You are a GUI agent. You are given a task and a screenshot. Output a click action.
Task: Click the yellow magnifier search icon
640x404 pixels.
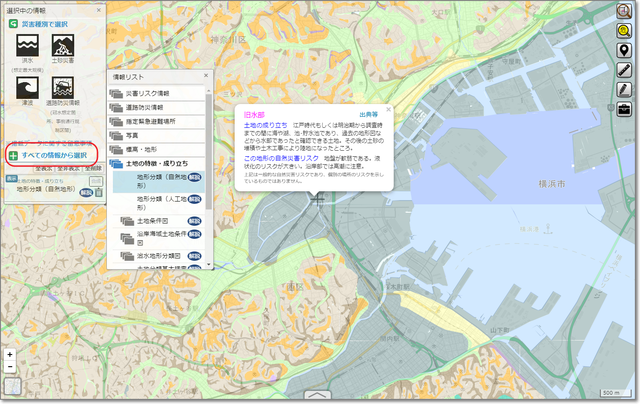pos(625,31)
